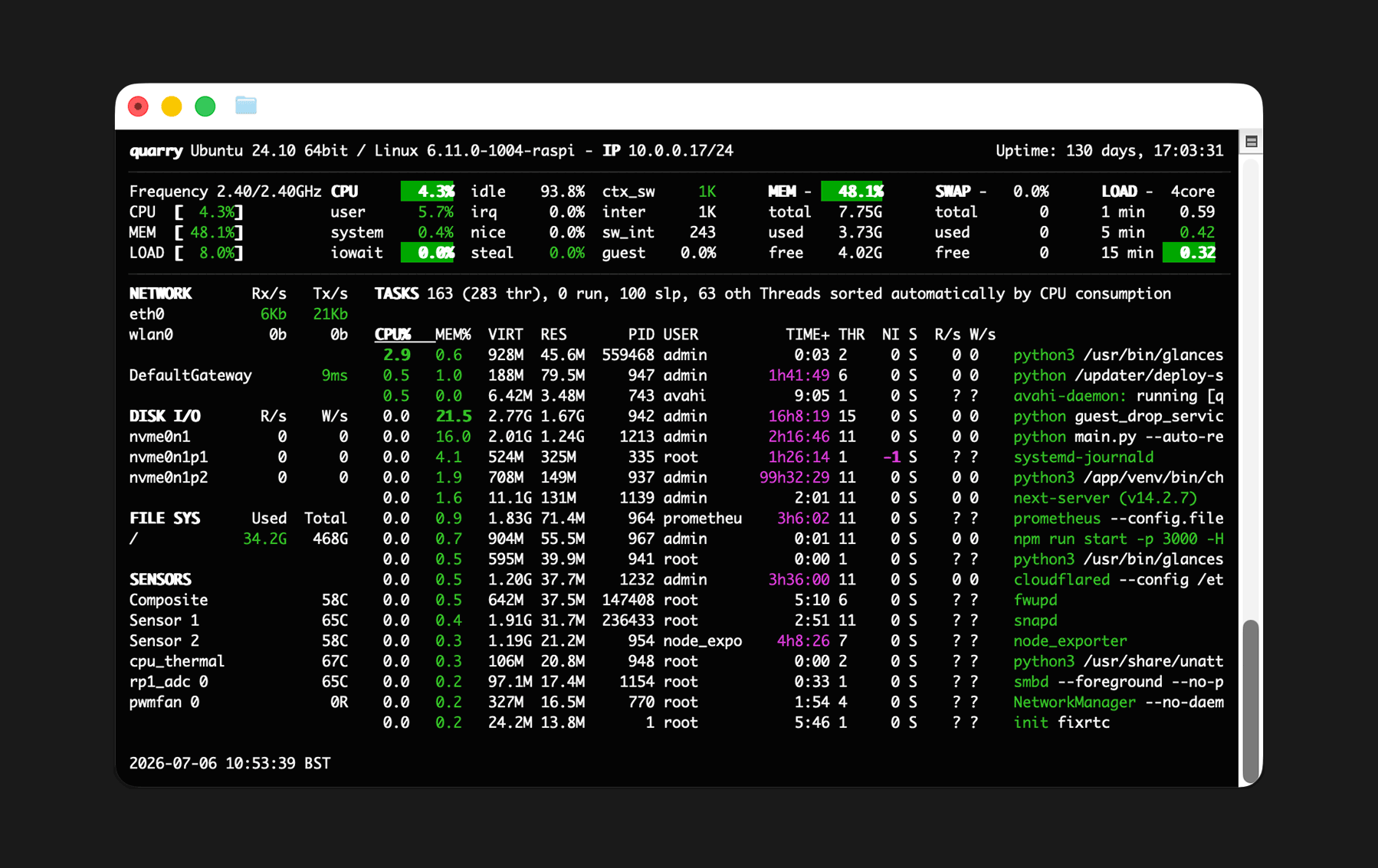Image resolution: width=1378 pixels, height=868 pixels.
Task: Click the cpu_thermal sensor row
Action: (238, 662)
